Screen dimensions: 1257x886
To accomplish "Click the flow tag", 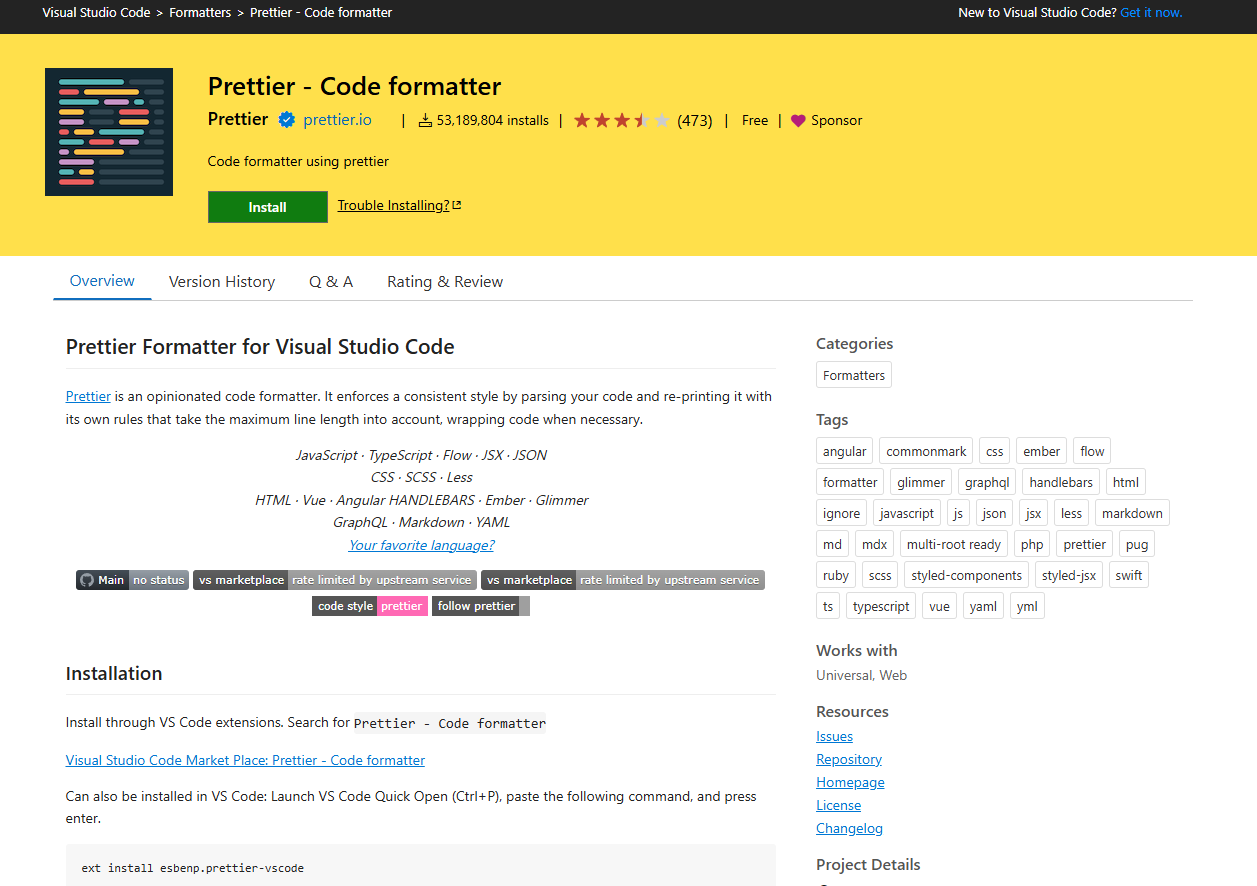I will click(1093, 451).
